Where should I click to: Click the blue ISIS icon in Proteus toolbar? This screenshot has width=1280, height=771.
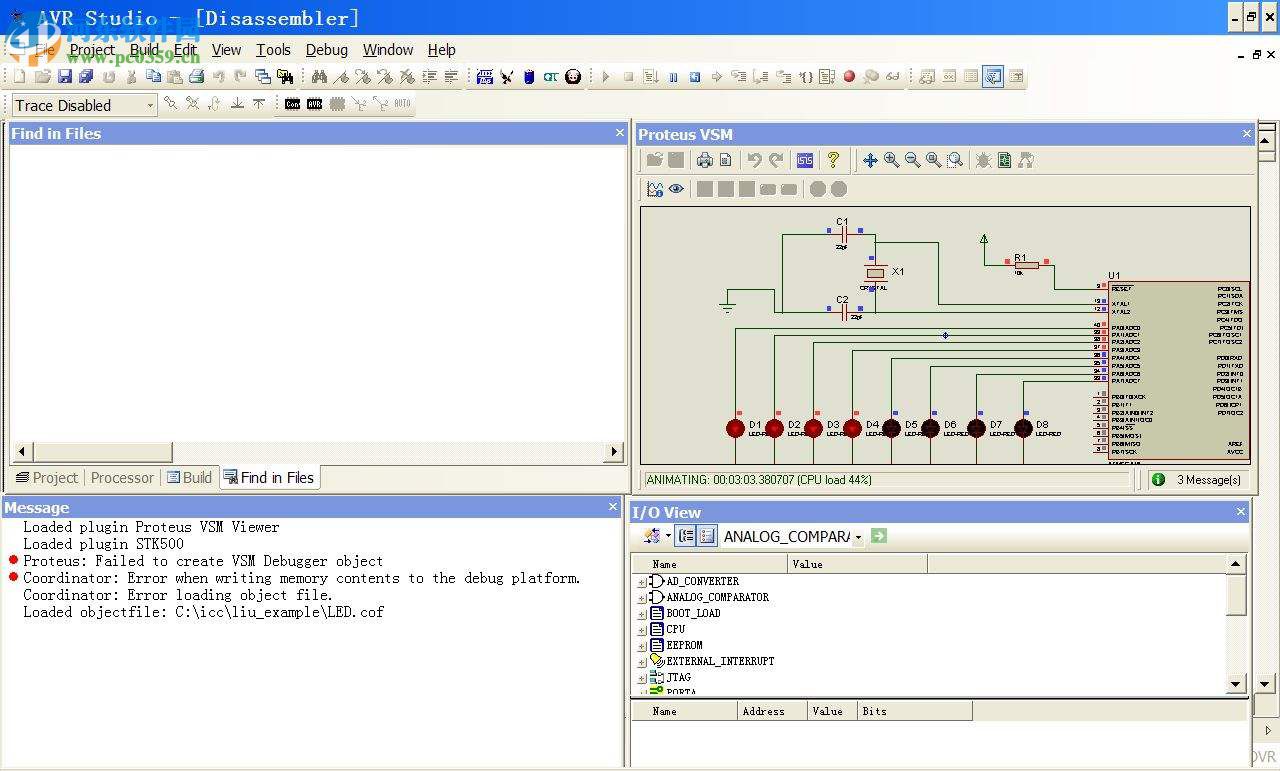point(805,160)
